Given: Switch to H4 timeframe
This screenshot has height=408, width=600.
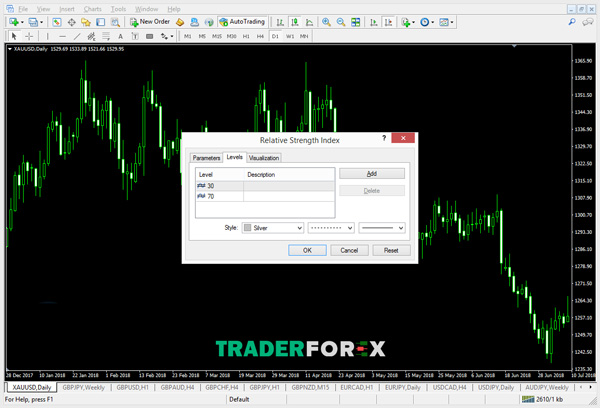Looking at the screenshot, I should 260,36.
